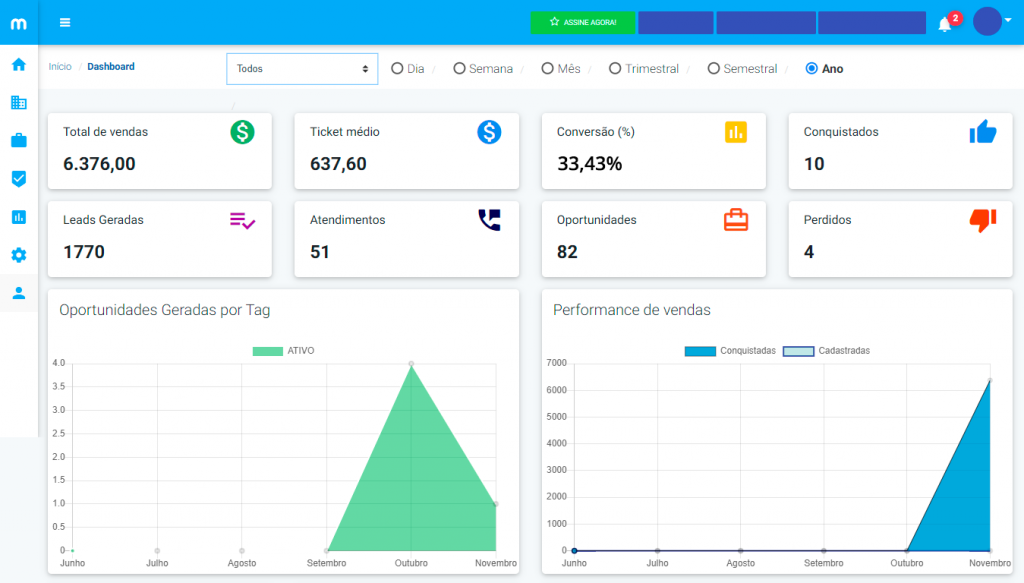This screenshot has height=583, width=1024.
Task: Open reports via the bar chart sidebar icon
Action: (17, 217)
